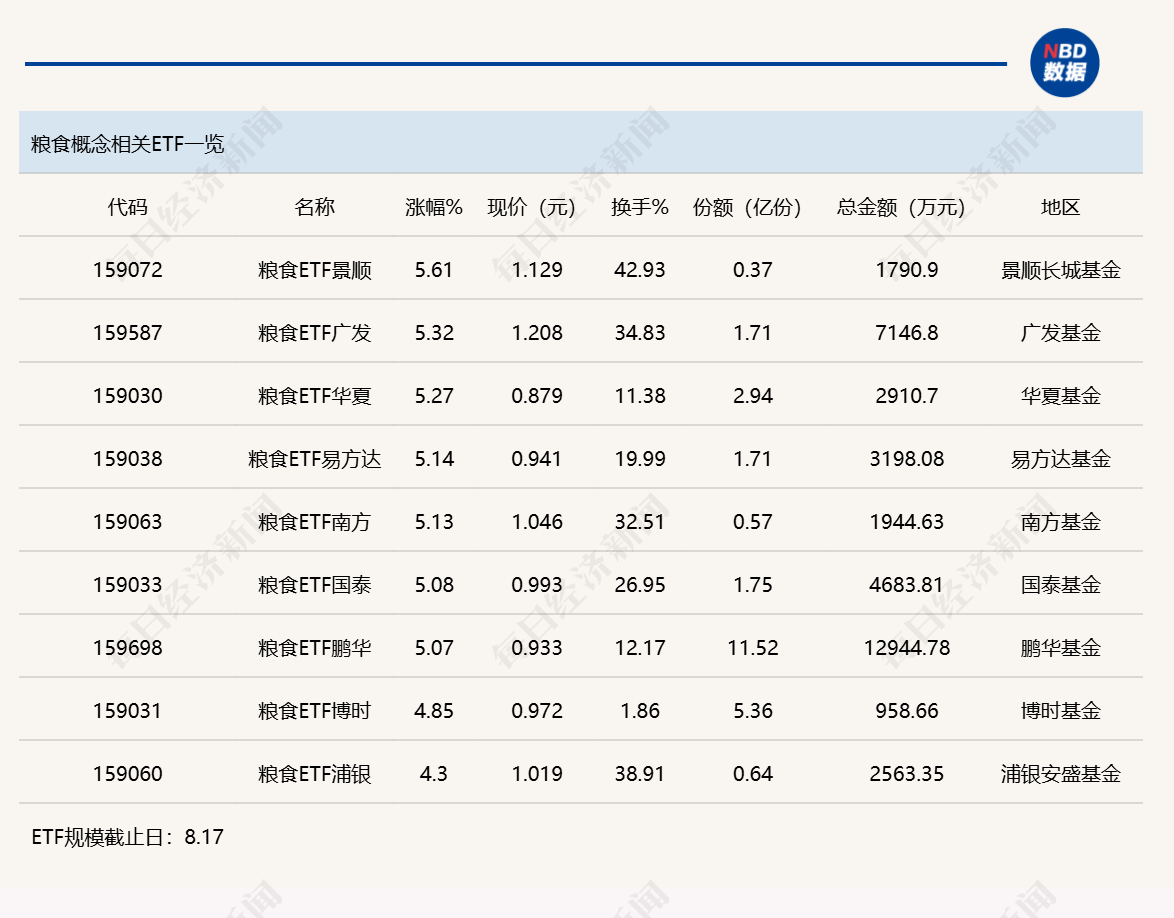
Task: Click the name 粮食ETF浦银
Action: 314,773
